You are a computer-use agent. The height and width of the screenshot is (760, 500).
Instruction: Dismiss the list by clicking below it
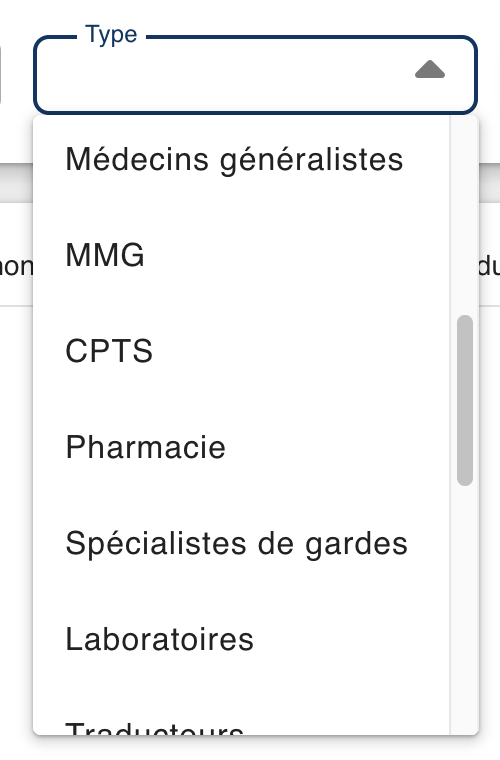[x=250, y=748]
